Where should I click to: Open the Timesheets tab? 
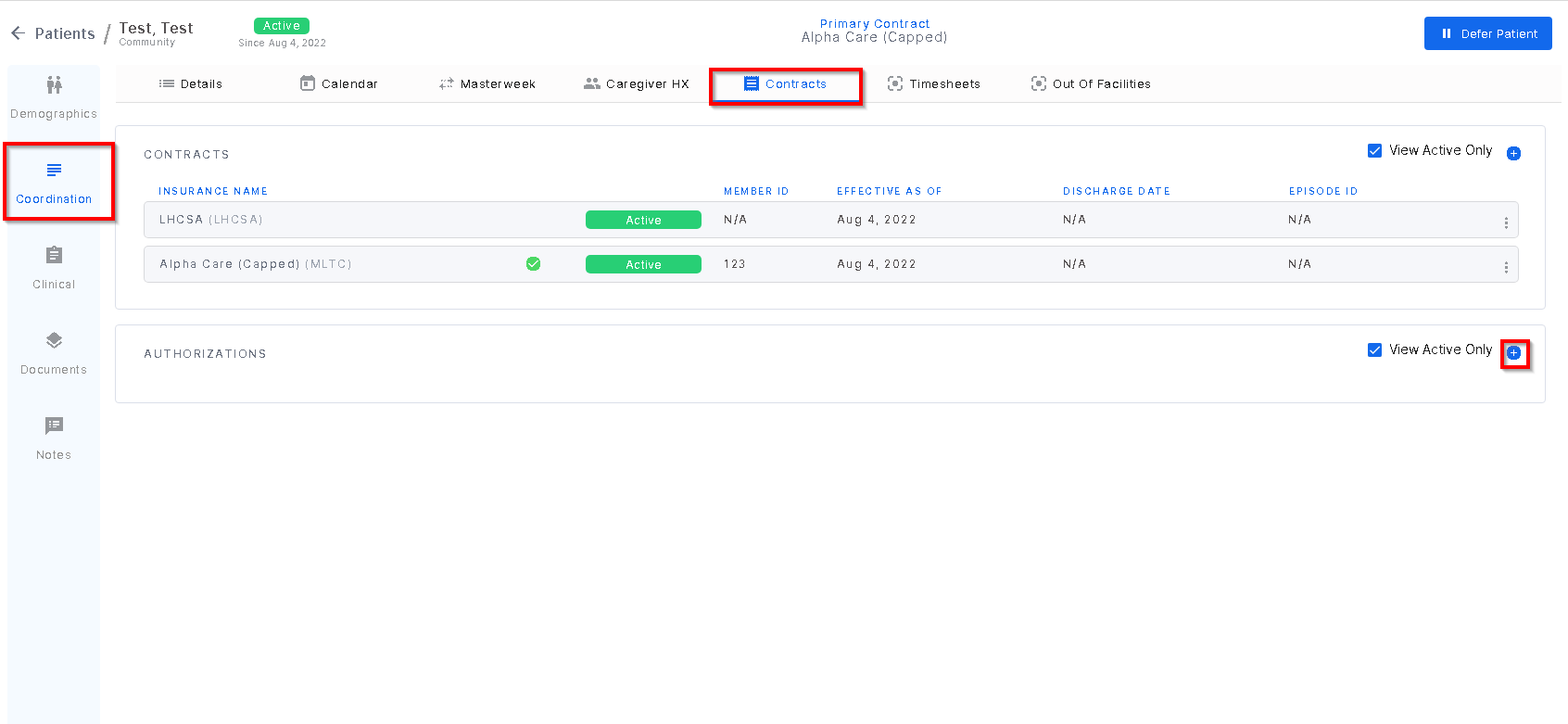[x=934, y=83]
